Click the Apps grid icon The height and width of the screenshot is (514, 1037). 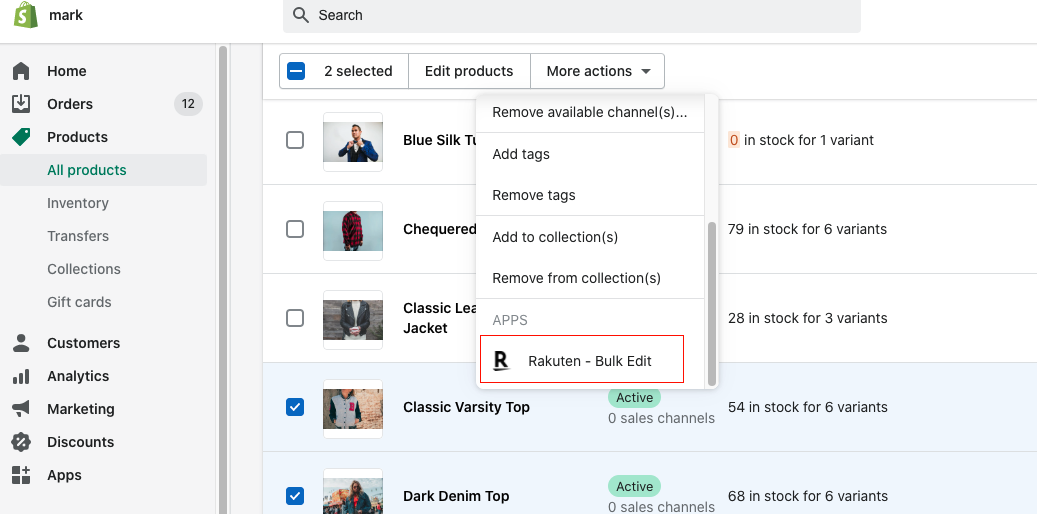tap(21, 475)
